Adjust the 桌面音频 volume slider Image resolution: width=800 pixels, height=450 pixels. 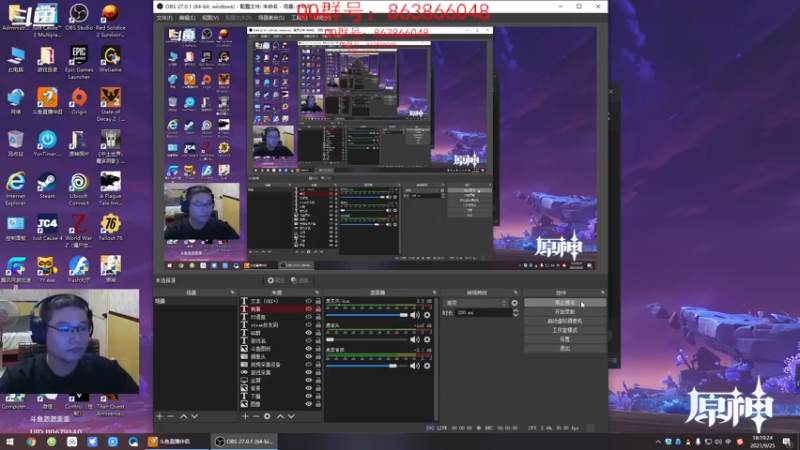[x=367, y=366]
